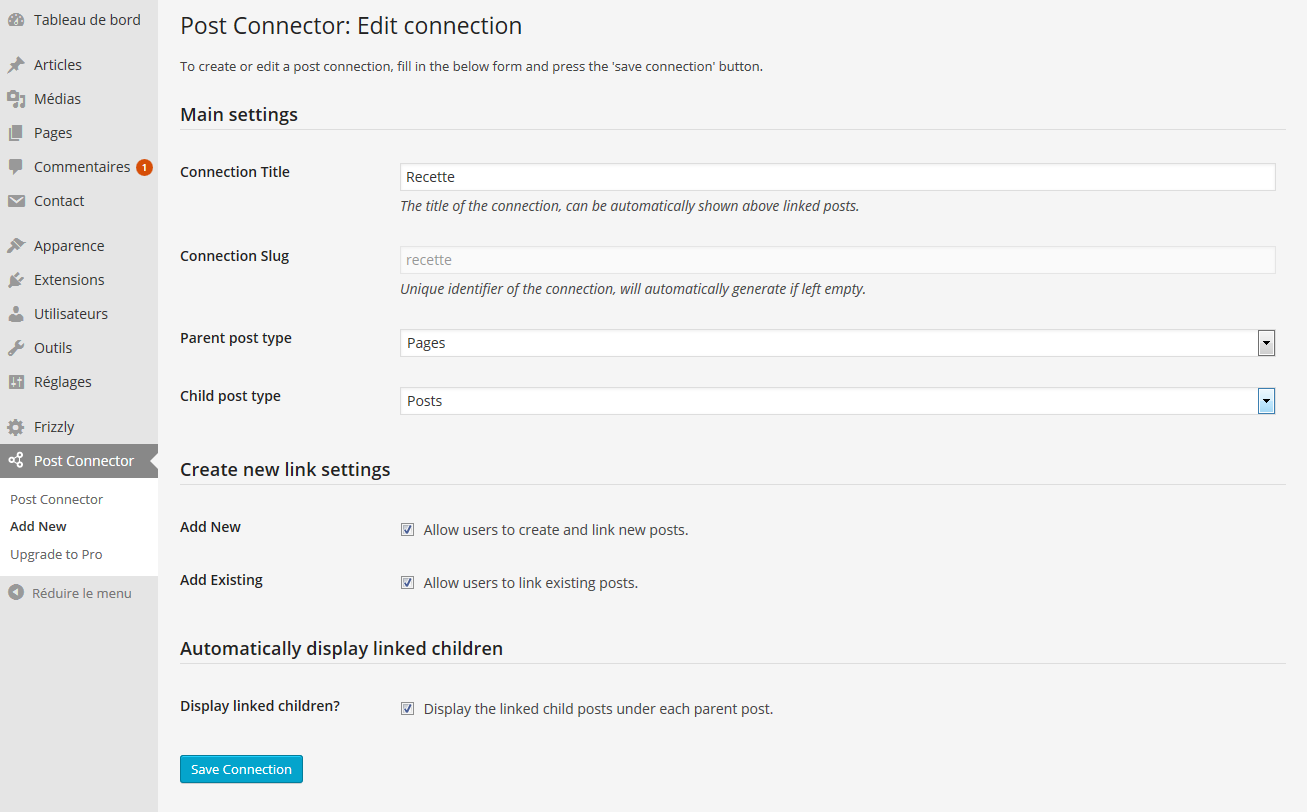Image resolution: width=1307 pixels, height=812 pixels.
Task: Open the Post Connector submenu link
Action: (57, 499)
